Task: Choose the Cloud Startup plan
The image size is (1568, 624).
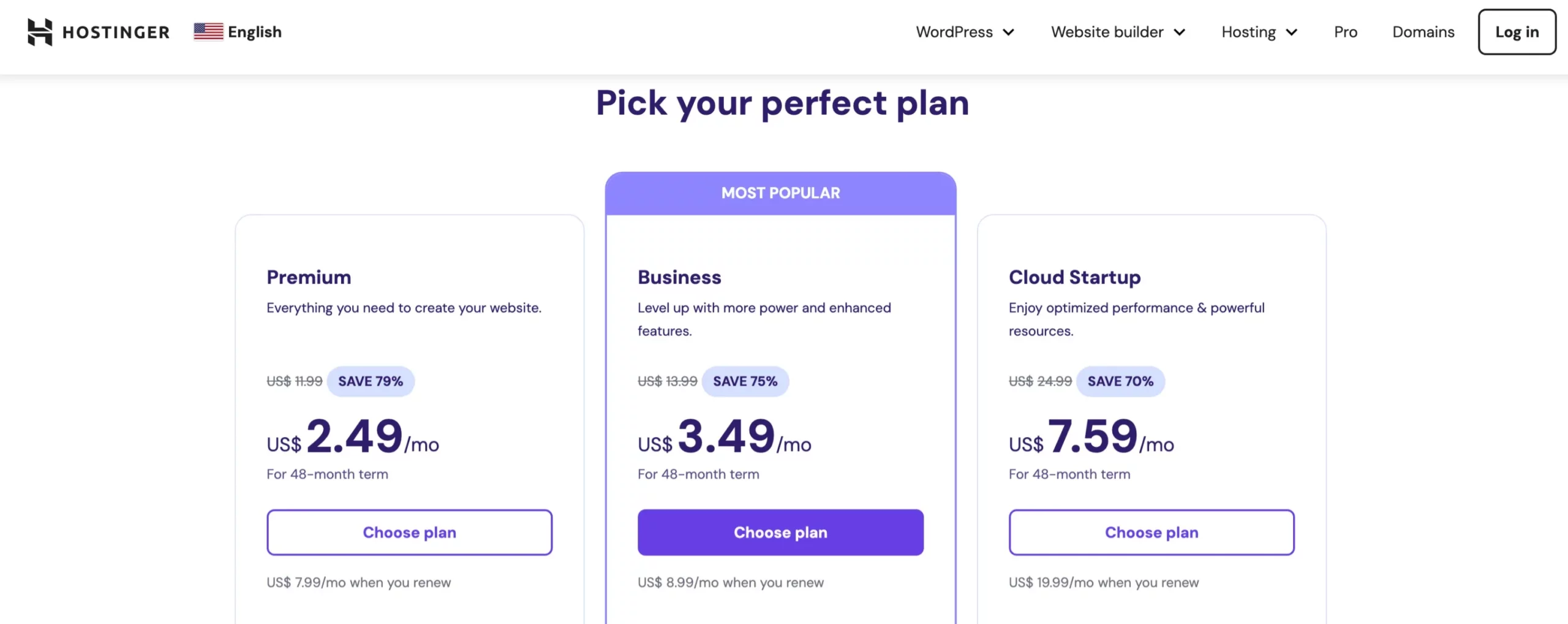Action: 1151,532
